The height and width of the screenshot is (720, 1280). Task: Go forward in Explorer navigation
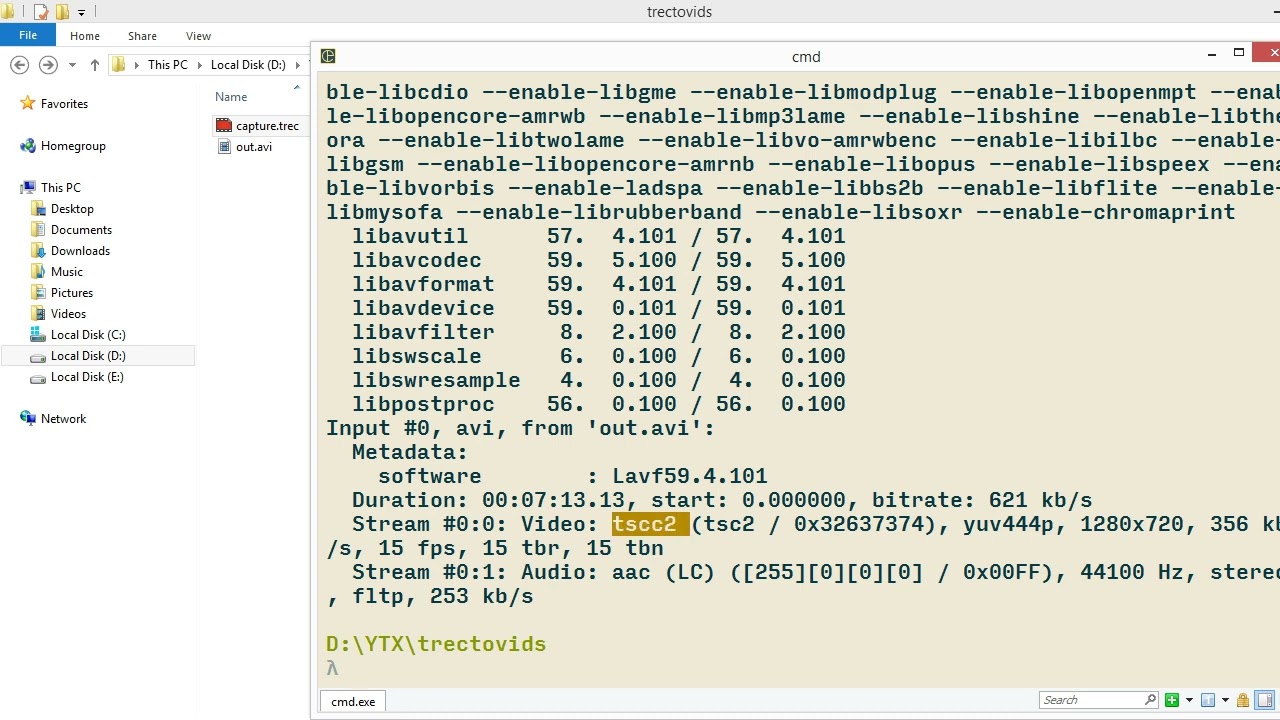[x=48, y=65]
